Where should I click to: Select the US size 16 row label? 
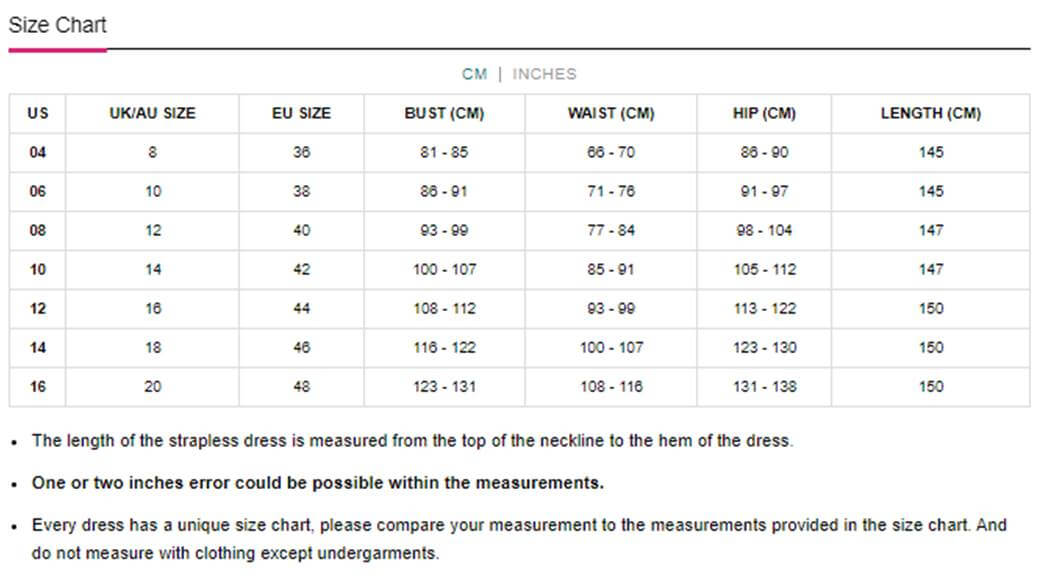38,387
